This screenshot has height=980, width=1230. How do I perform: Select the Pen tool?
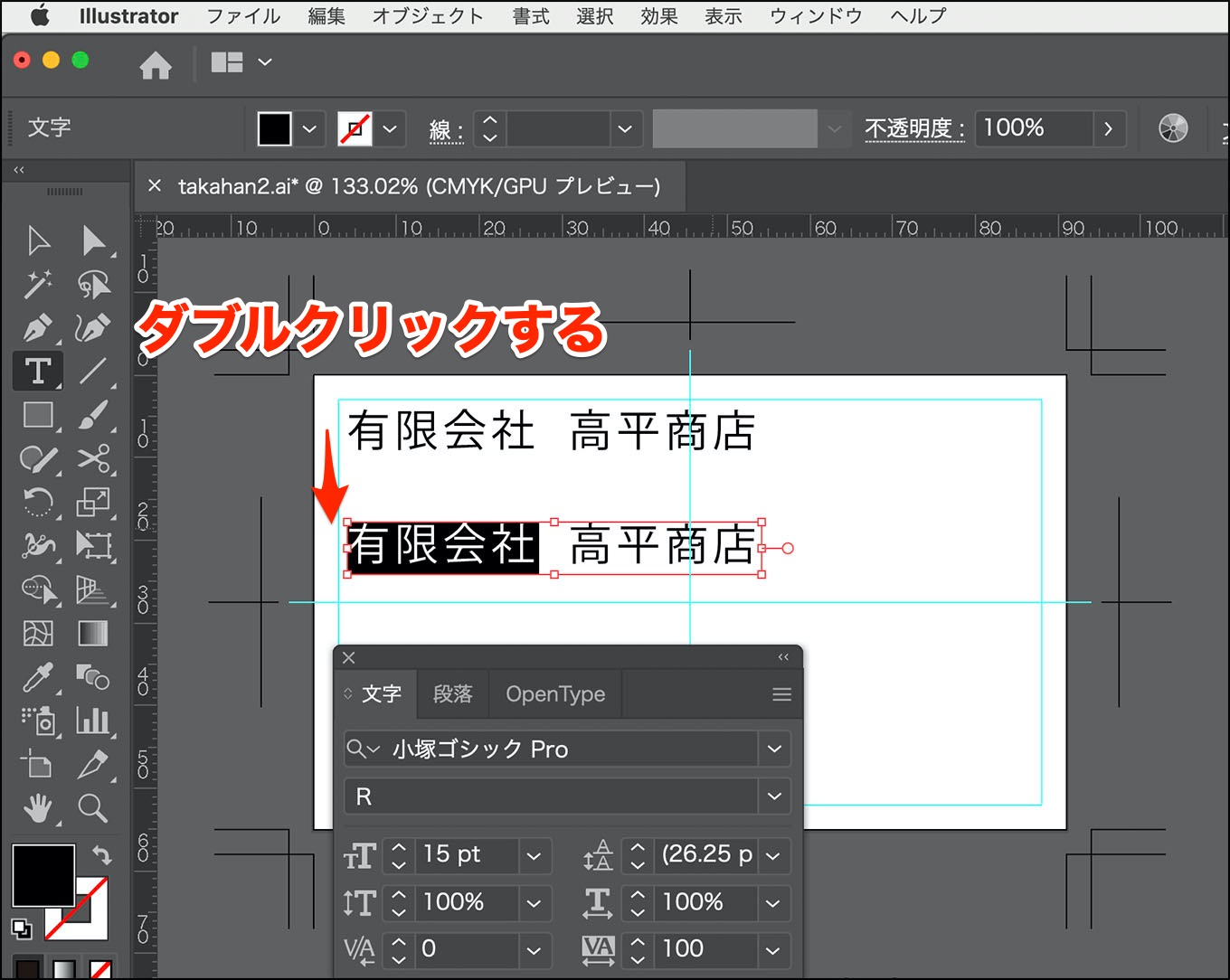pyautogui.click(x=38, y=327)
